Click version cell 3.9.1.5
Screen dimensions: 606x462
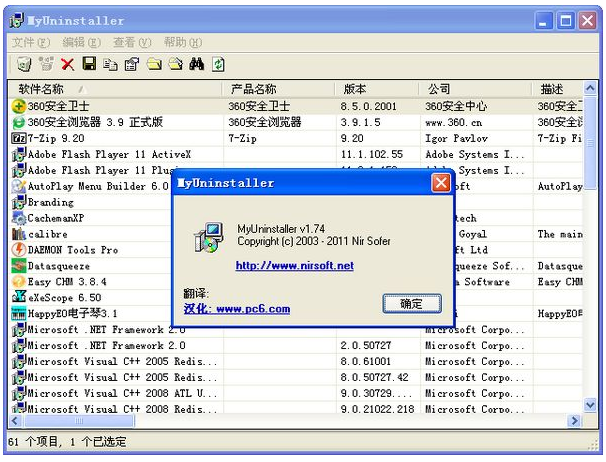tap(360, 122)
